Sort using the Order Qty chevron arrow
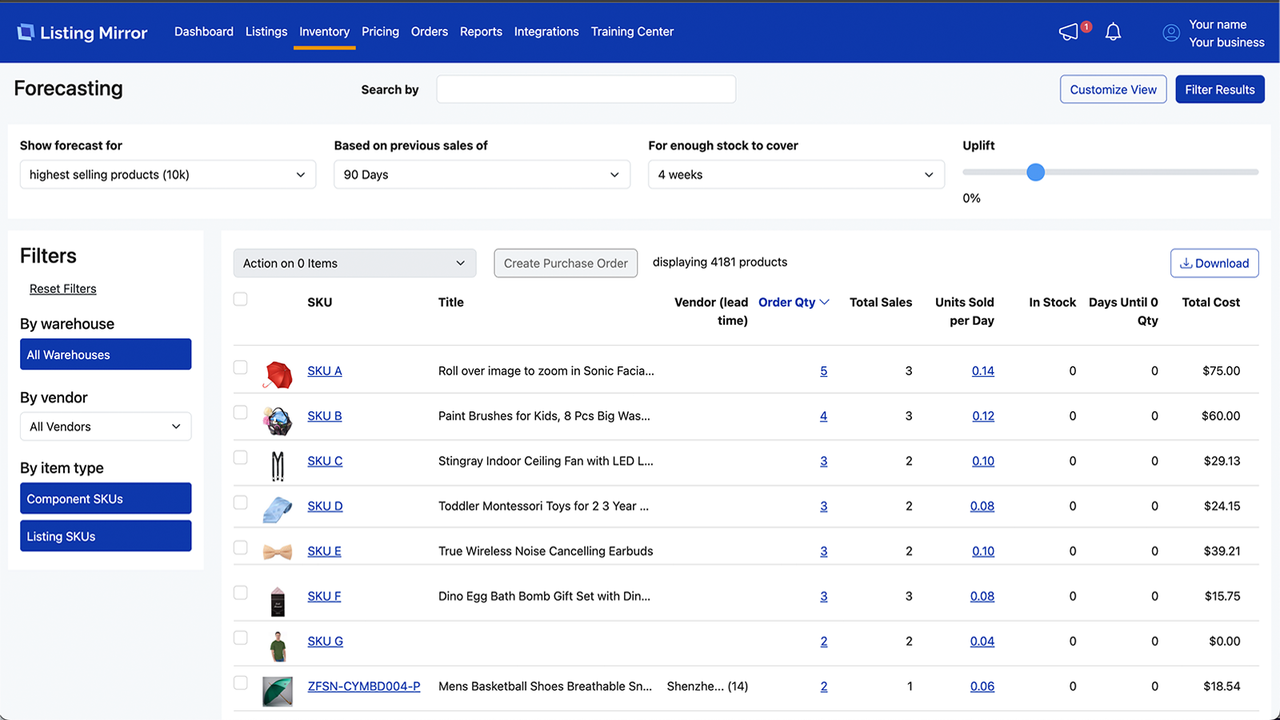The width and height of the screenshot is (1280, 720). [824, 302]
